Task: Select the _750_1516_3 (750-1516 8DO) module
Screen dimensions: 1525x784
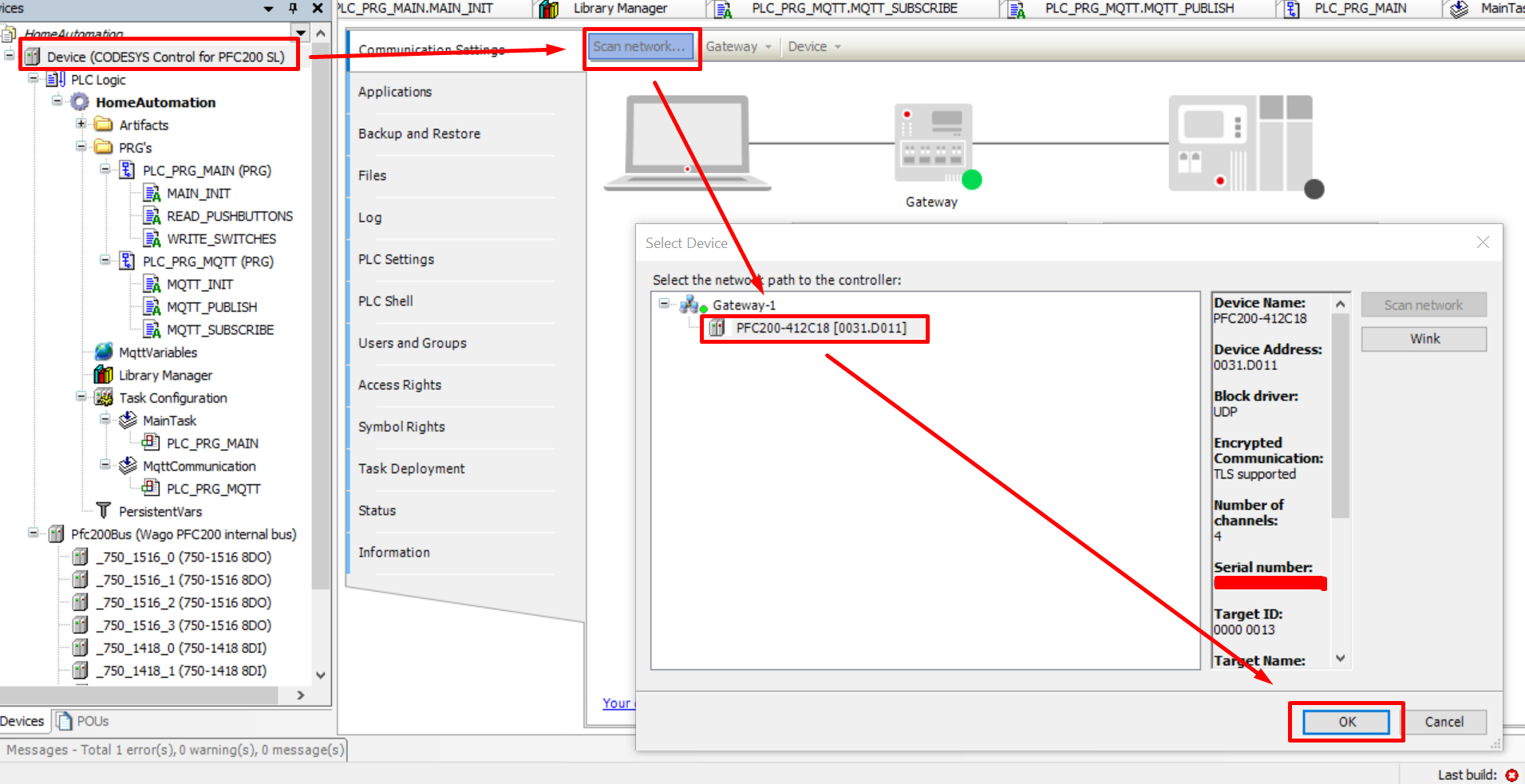Action: 184,625
